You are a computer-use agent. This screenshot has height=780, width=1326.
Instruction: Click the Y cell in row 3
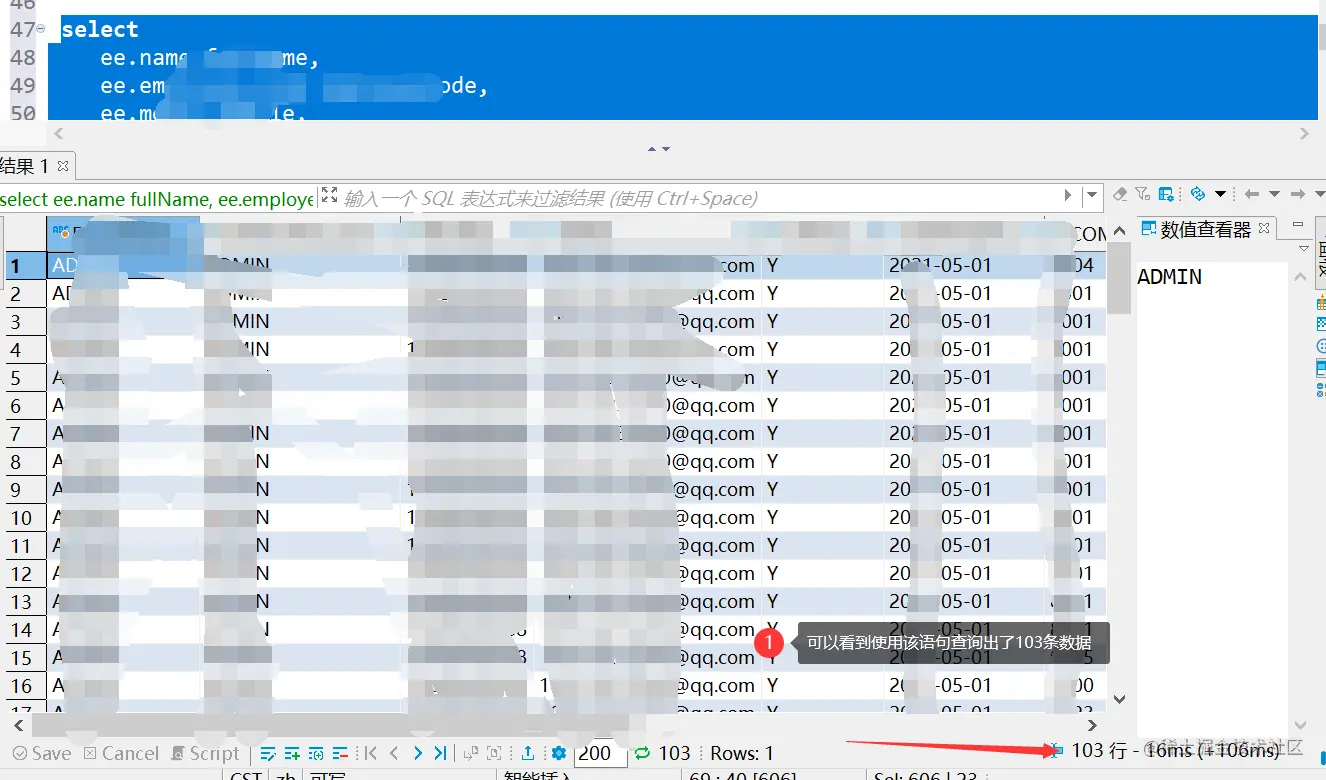(822, 322)
